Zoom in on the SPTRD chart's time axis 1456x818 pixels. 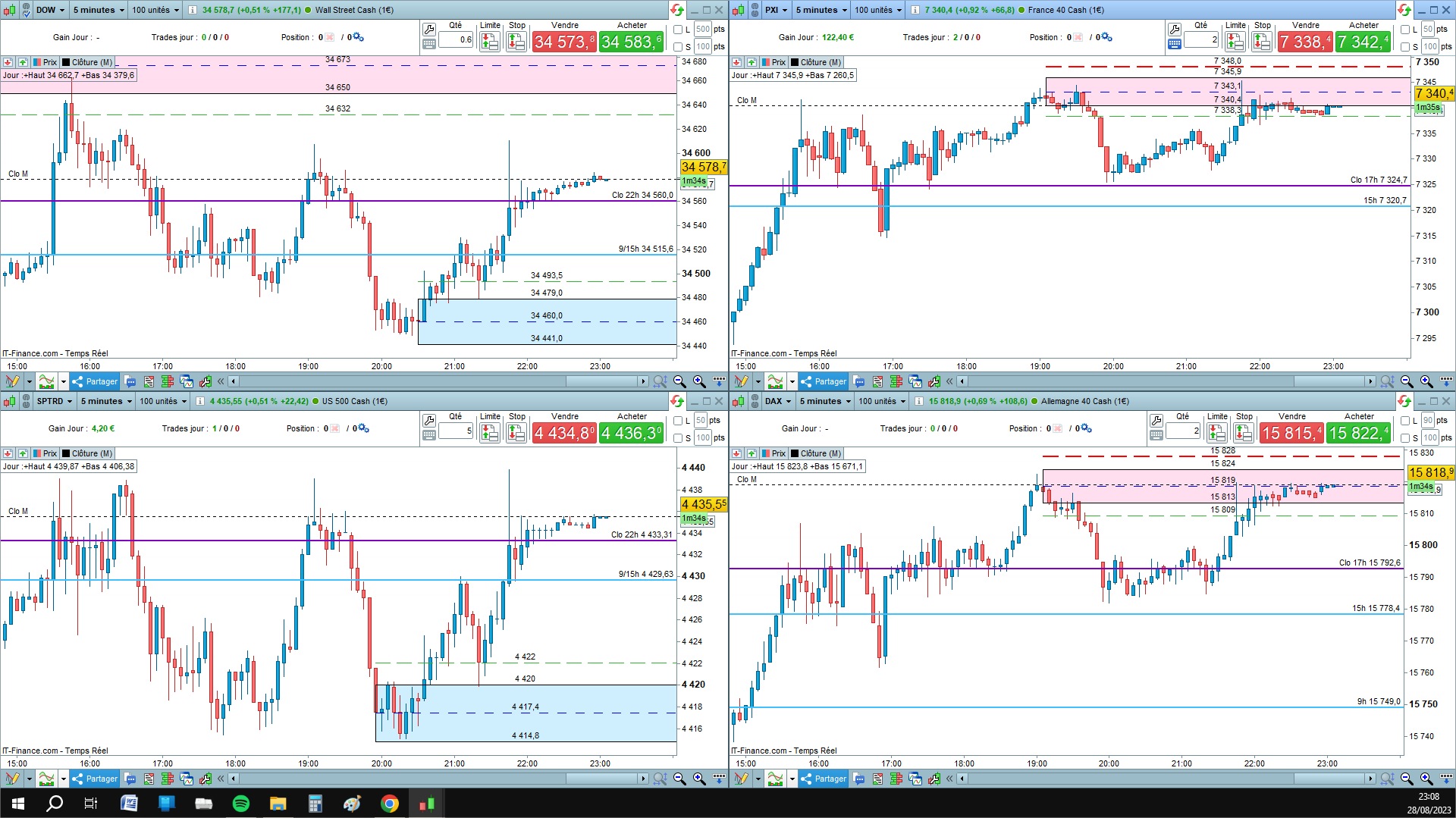coord(698,779)
